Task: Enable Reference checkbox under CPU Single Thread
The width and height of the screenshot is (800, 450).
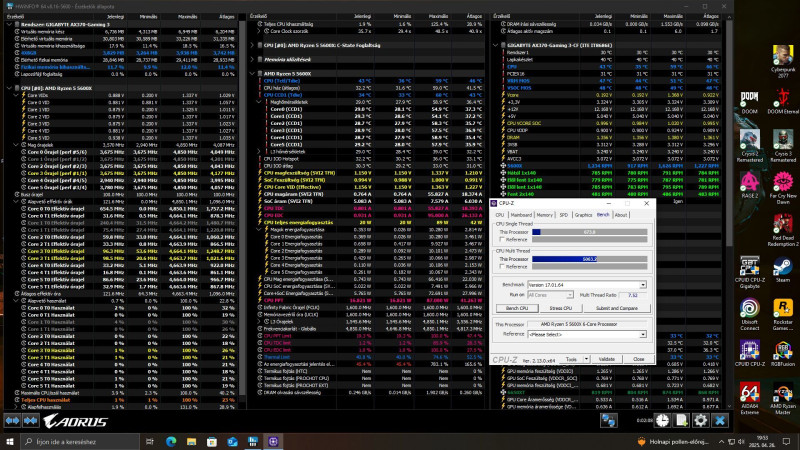Action: tap(502, 239)
